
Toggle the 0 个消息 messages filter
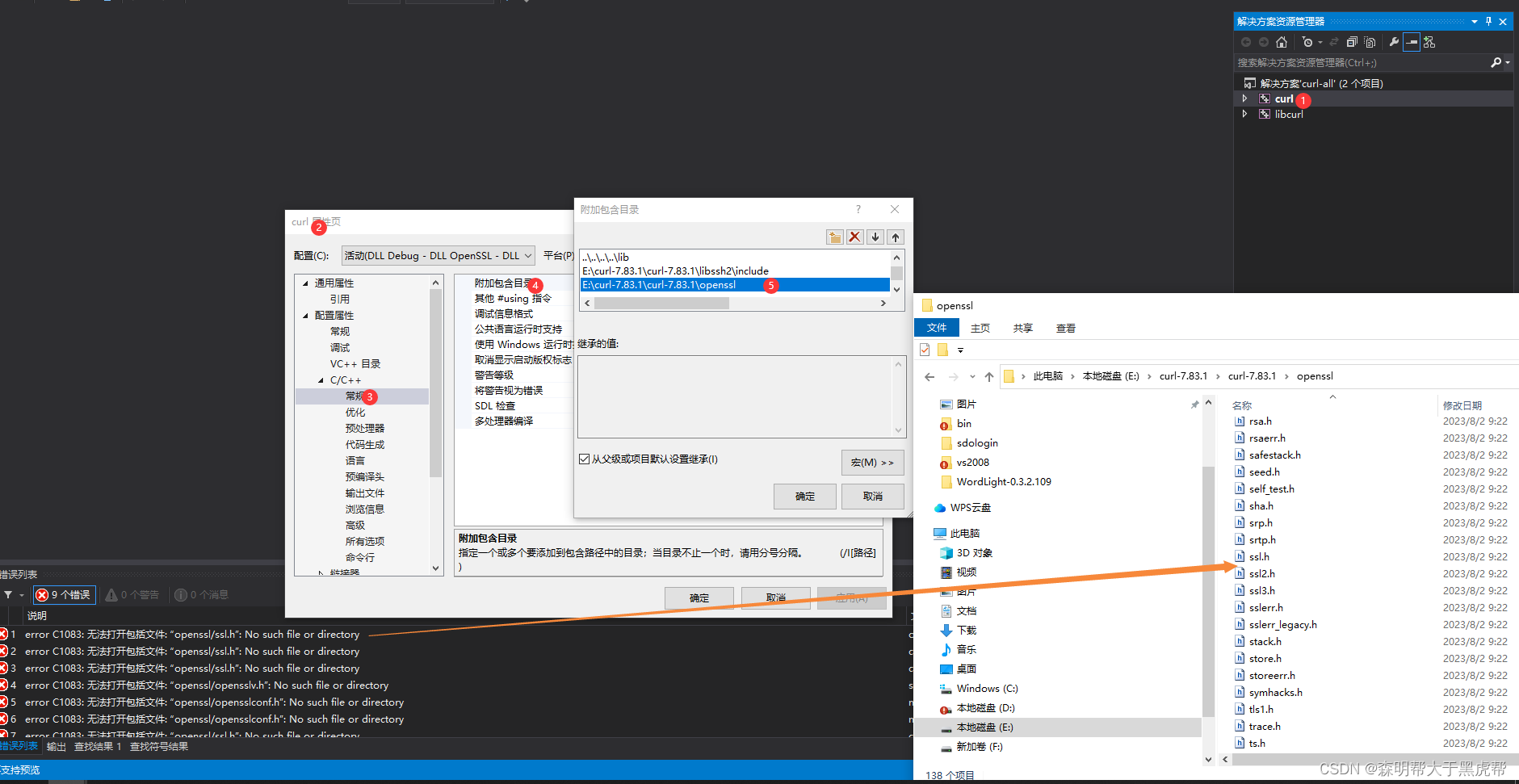point(203,595)
